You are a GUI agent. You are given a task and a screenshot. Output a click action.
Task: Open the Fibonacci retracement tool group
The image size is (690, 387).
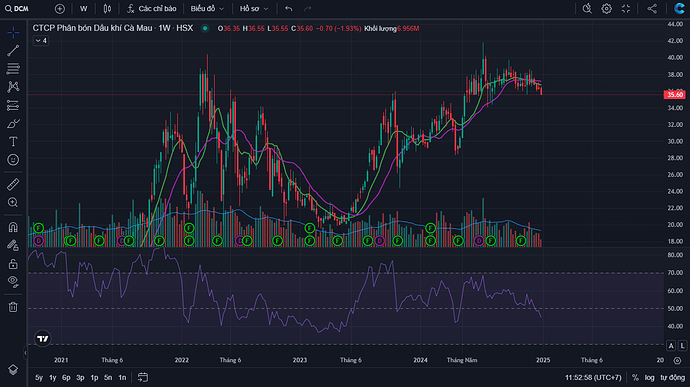[x=13, y=69]
